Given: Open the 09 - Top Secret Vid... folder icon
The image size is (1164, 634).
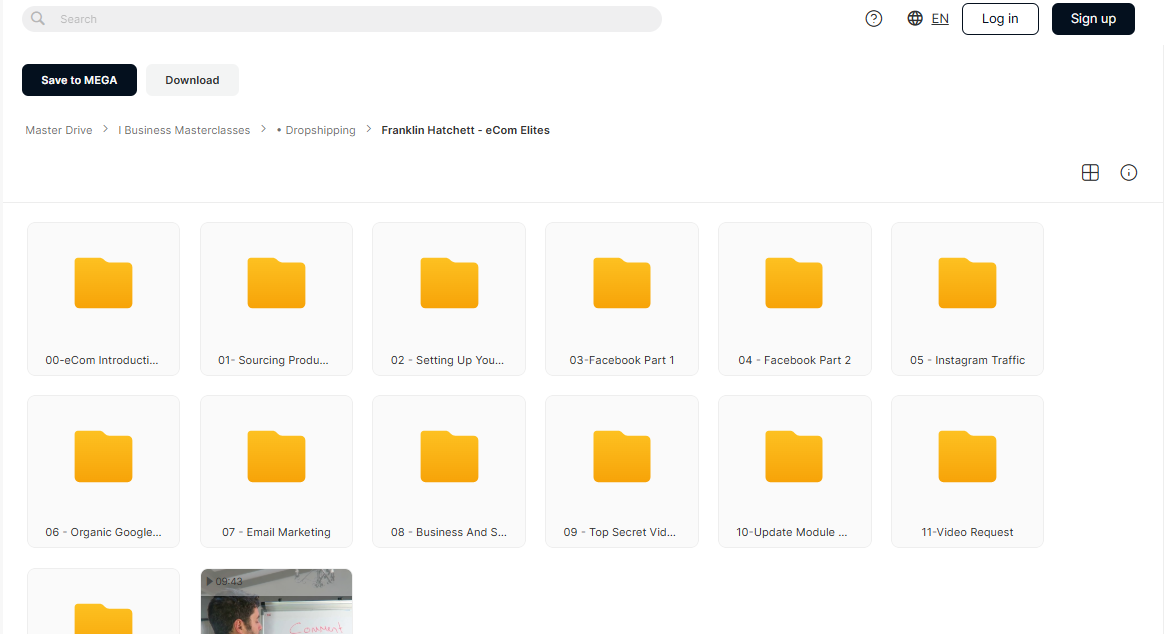Looking at the screenshot, I should tap(622, 456).
